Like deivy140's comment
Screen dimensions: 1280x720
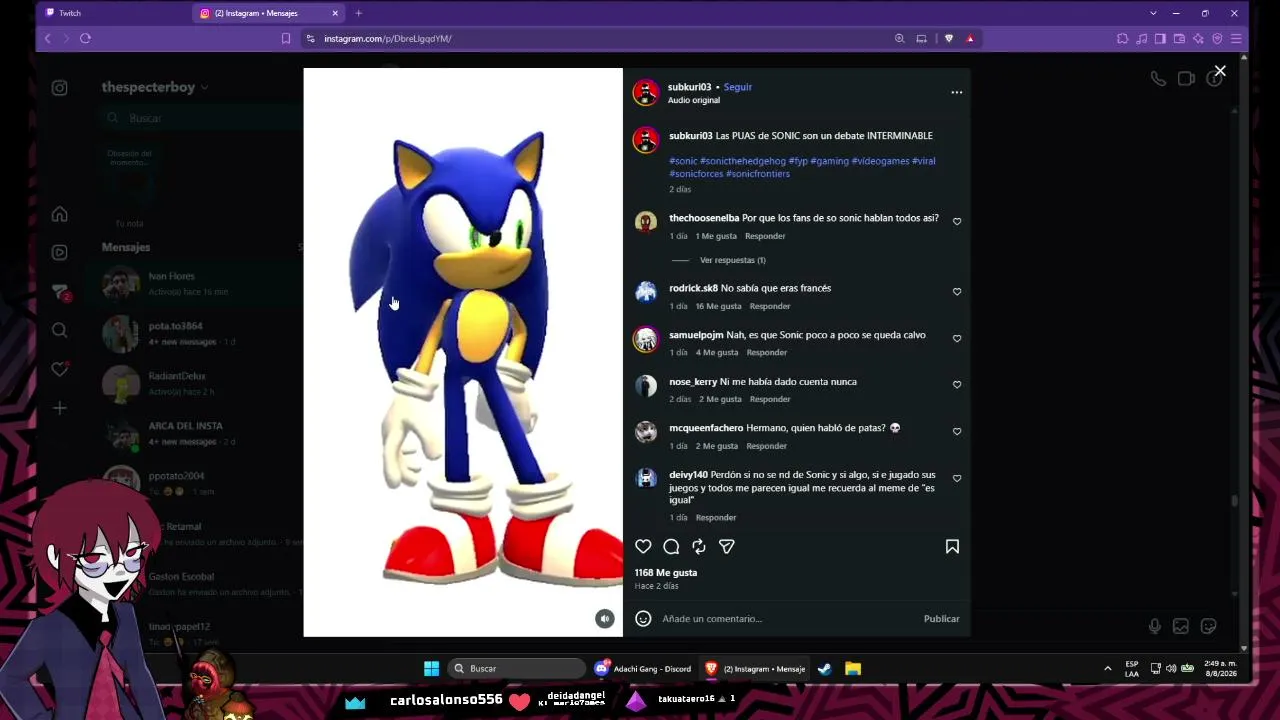pos(957,479)
